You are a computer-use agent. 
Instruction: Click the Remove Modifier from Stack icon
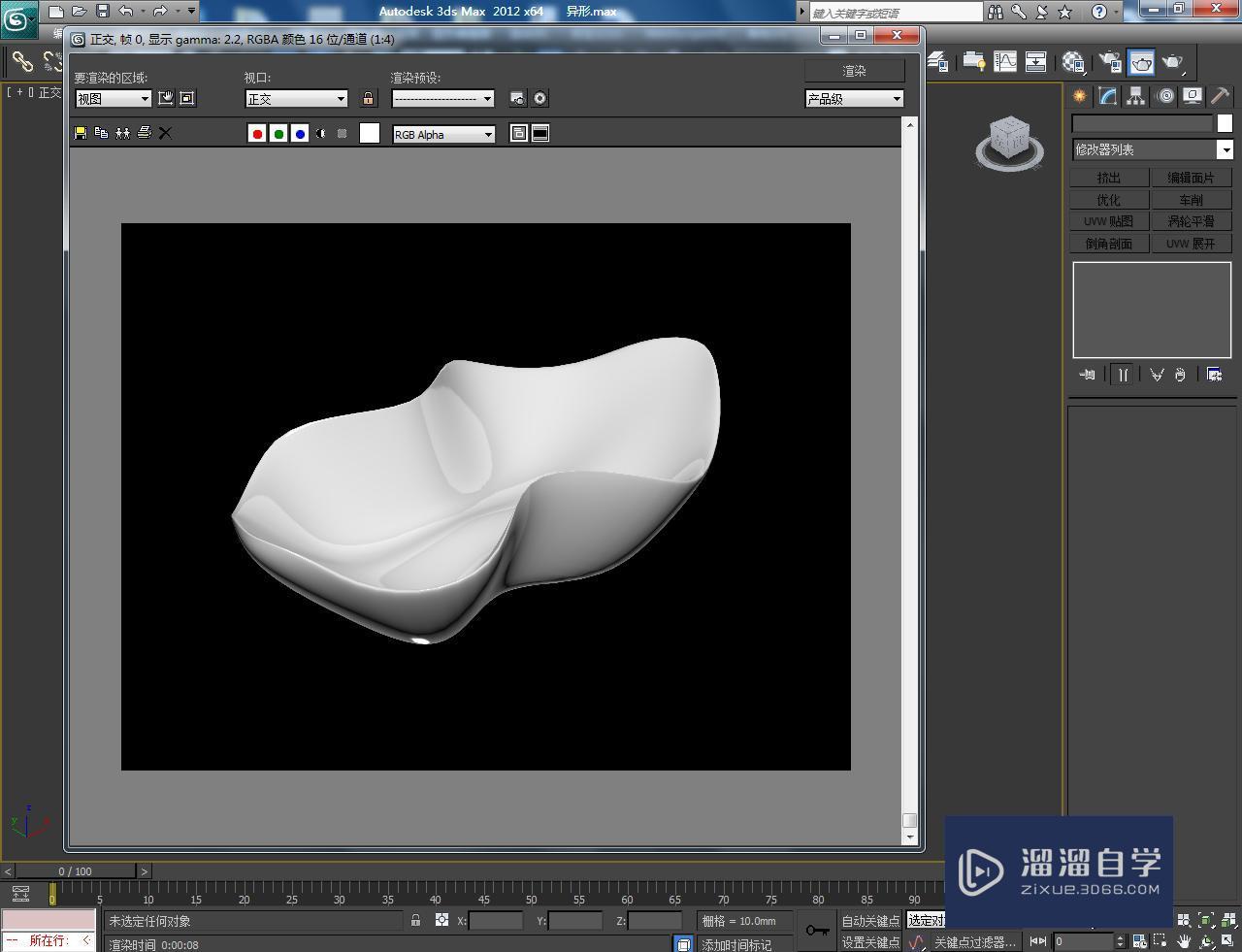[x=1180, y=374]
